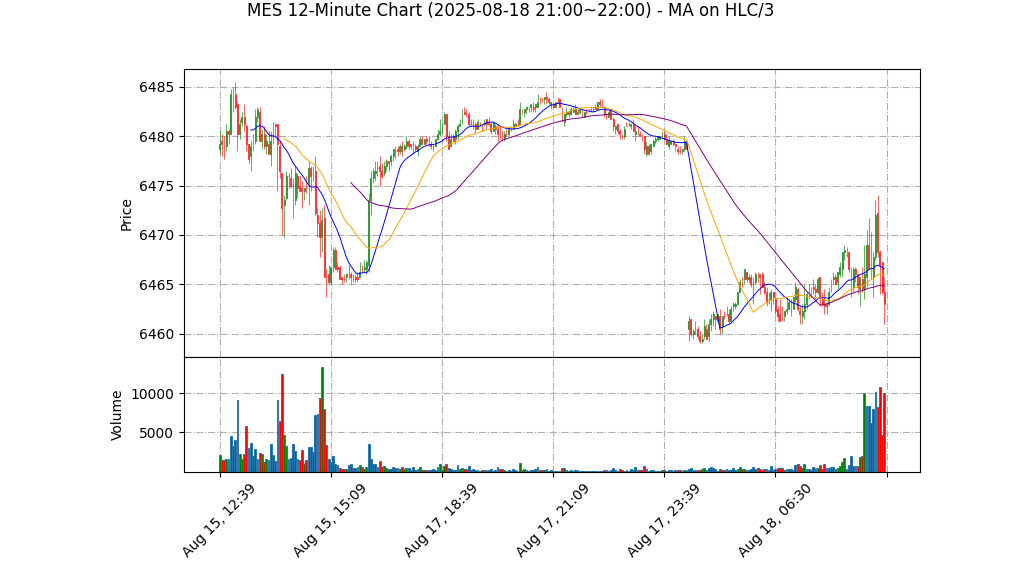Click the 'Volume' y-axis title

[x=116, y=415]
